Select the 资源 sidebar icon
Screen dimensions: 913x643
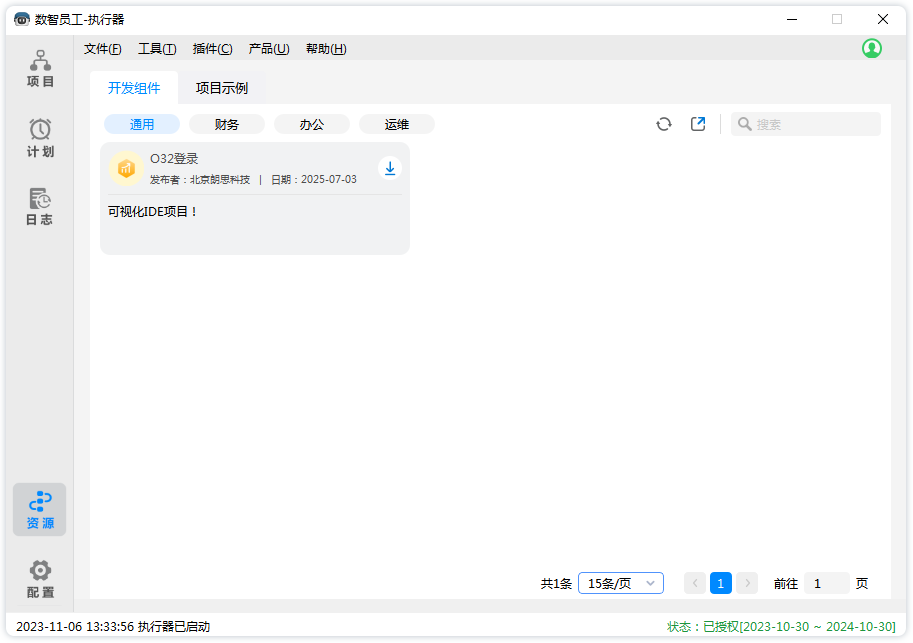(x=40, y=509)
